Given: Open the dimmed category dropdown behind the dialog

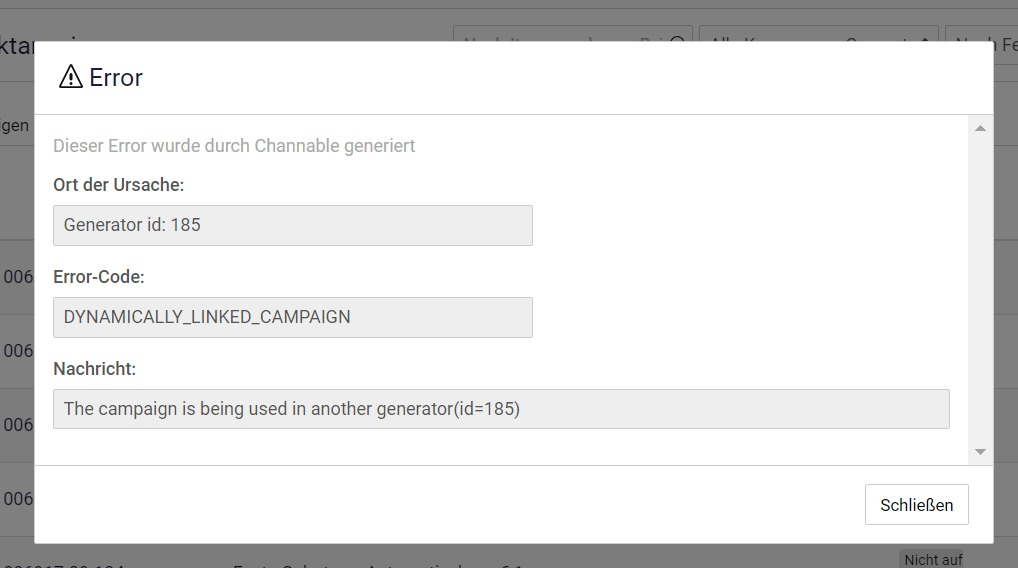Looking at the screenshot, I should pyautogui.click(x=819, y=34).
